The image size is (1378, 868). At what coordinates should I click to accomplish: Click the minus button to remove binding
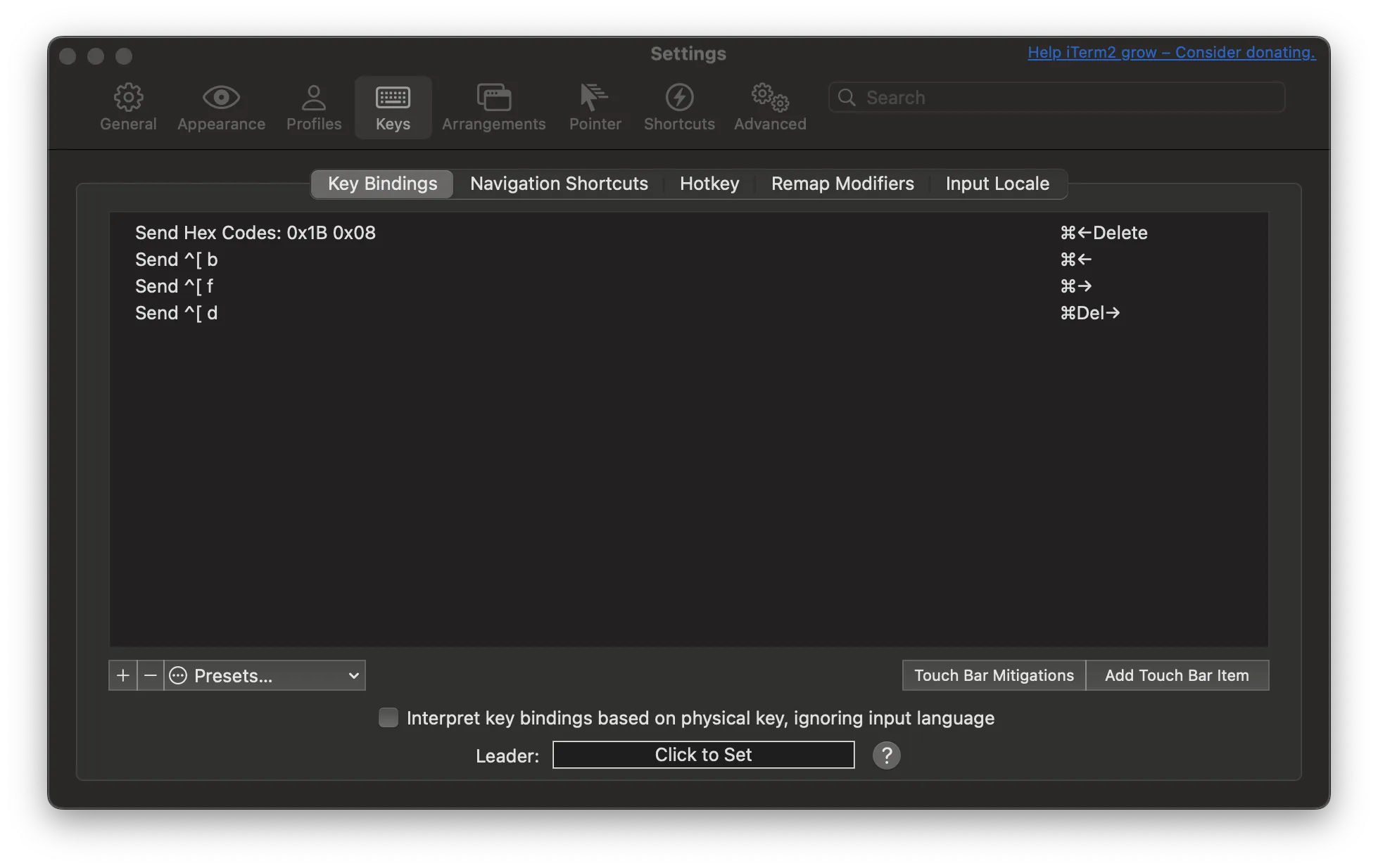[150, 675]
